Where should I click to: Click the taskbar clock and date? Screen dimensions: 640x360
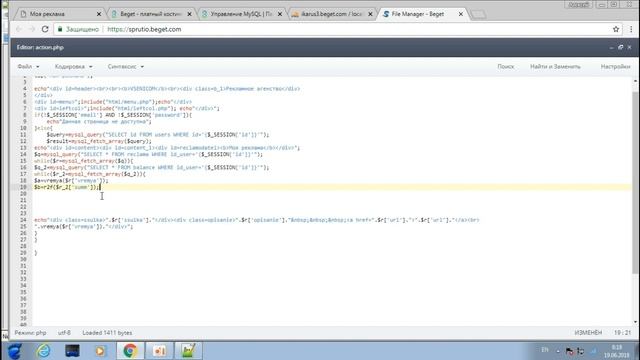click(617, 351)
